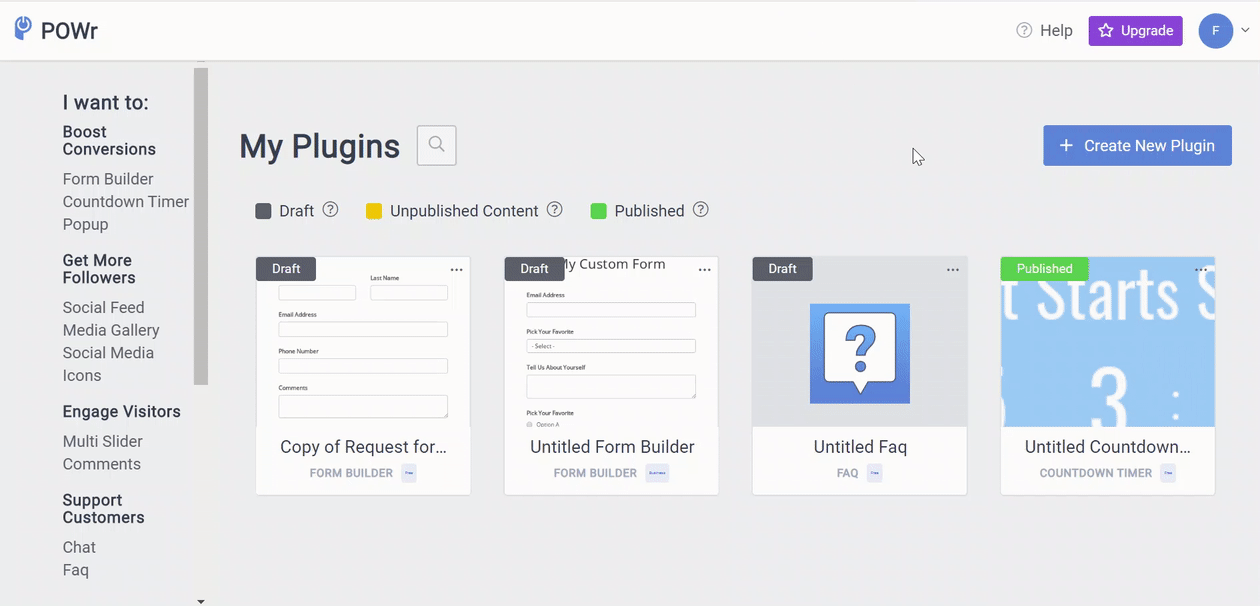The width and height of the screenshot is (1260, 606).
Task: Open options menu for Untitled Countdown
Action: click(x=1201, y=270)
